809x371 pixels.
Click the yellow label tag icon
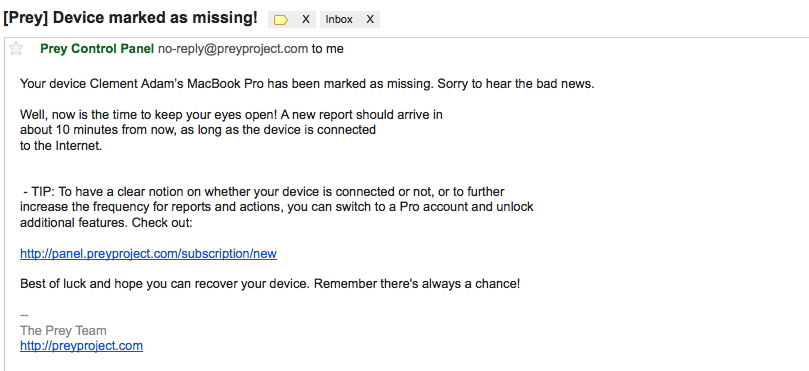point(281,20)
